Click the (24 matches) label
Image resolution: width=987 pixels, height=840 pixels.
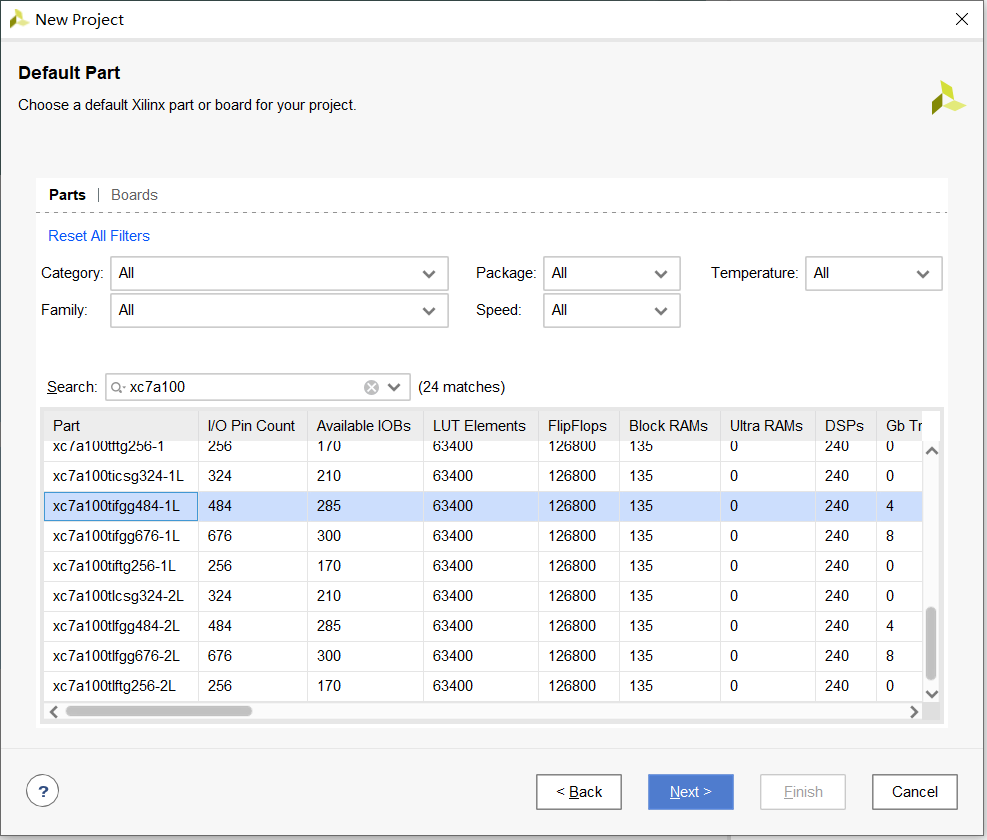tap(461, 387)
